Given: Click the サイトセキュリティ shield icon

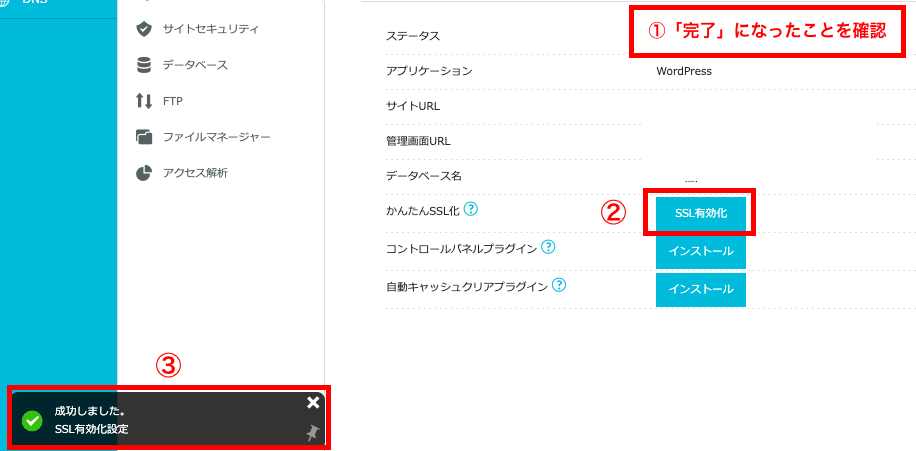Looking at the screenshot, I should [x=144, y=29].
